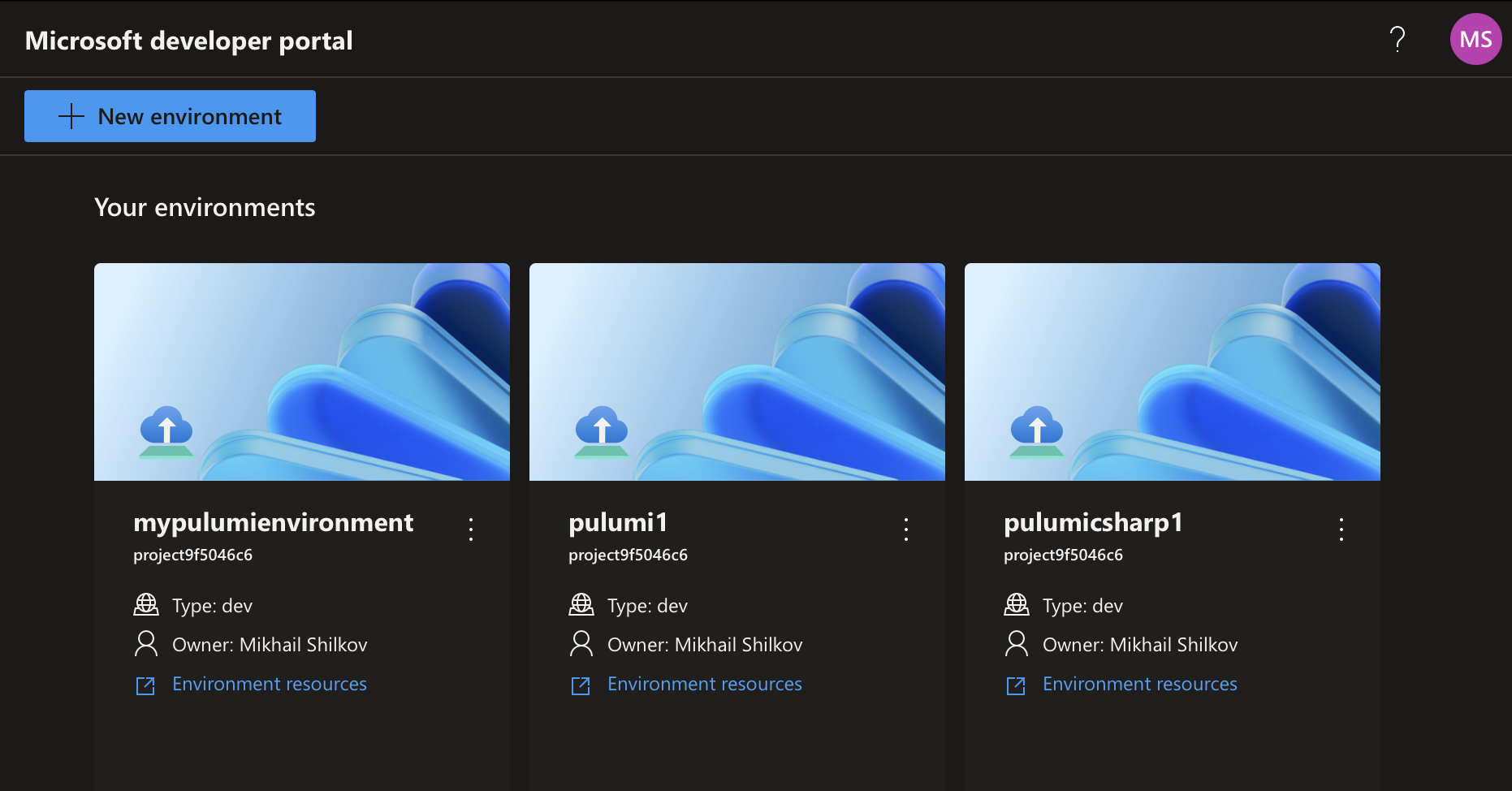1512x791 pixels.
Task: Click the pulumicsharp1 title
Action: coord(1093,523)
